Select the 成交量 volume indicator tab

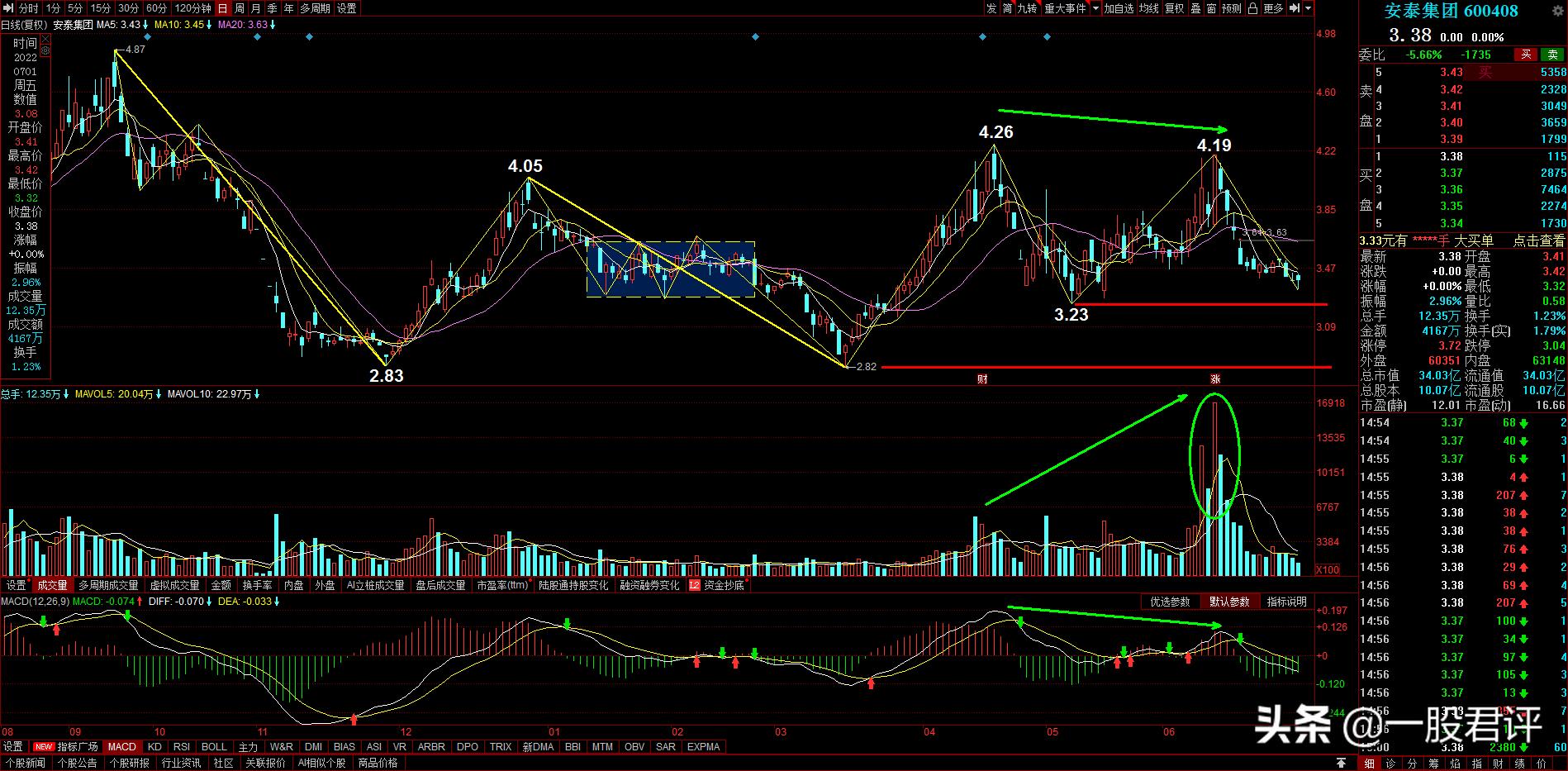[x=53, y=585]
